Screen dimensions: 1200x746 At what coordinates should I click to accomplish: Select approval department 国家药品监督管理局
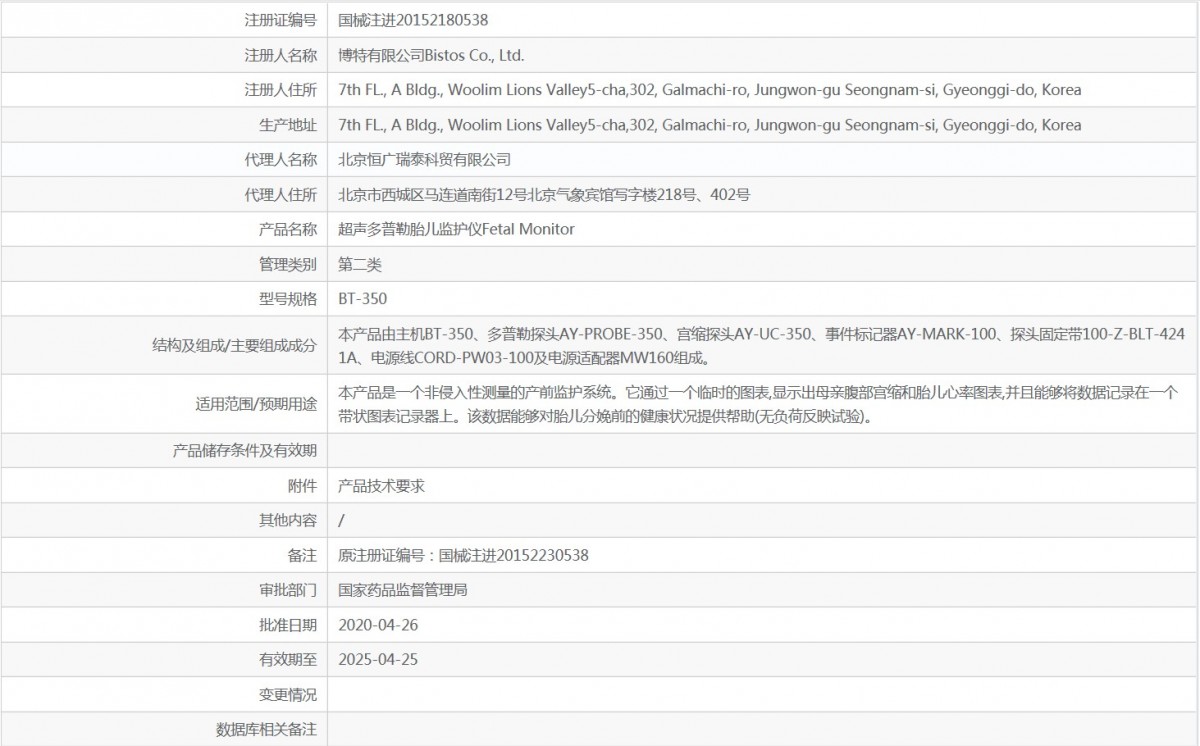click(403, 590)
